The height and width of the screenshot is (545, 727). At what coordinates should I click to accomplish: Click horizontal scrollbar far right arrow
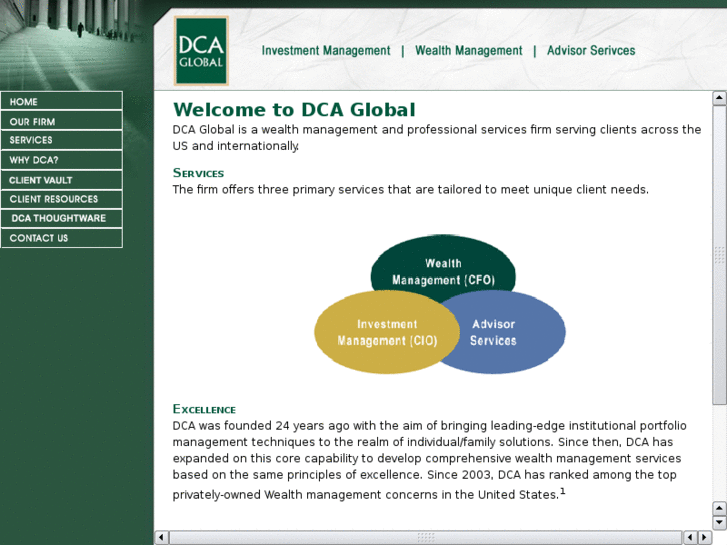(705, 538)
